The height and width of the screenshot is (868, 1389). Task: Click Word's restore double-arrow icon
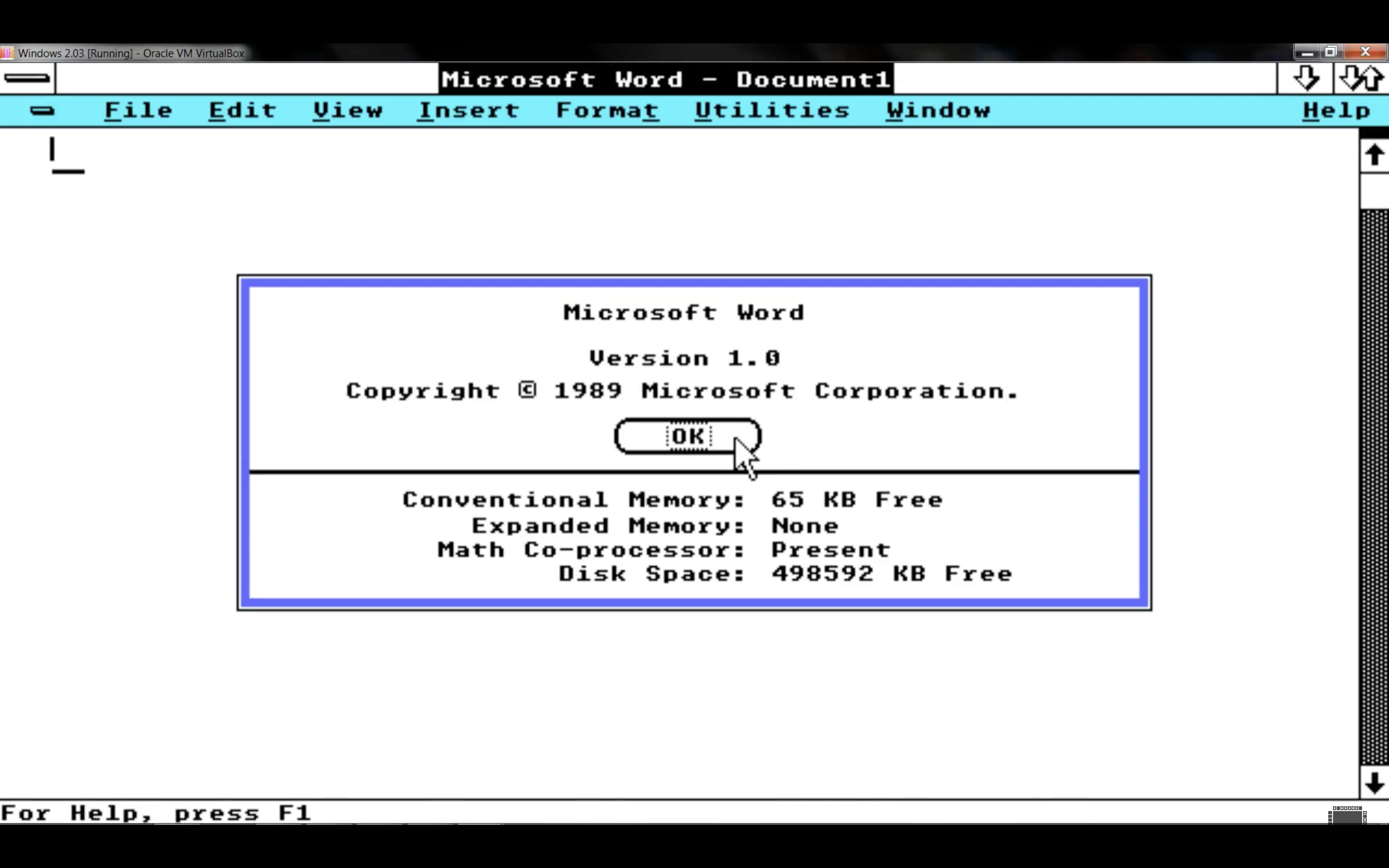(1361, 78)
